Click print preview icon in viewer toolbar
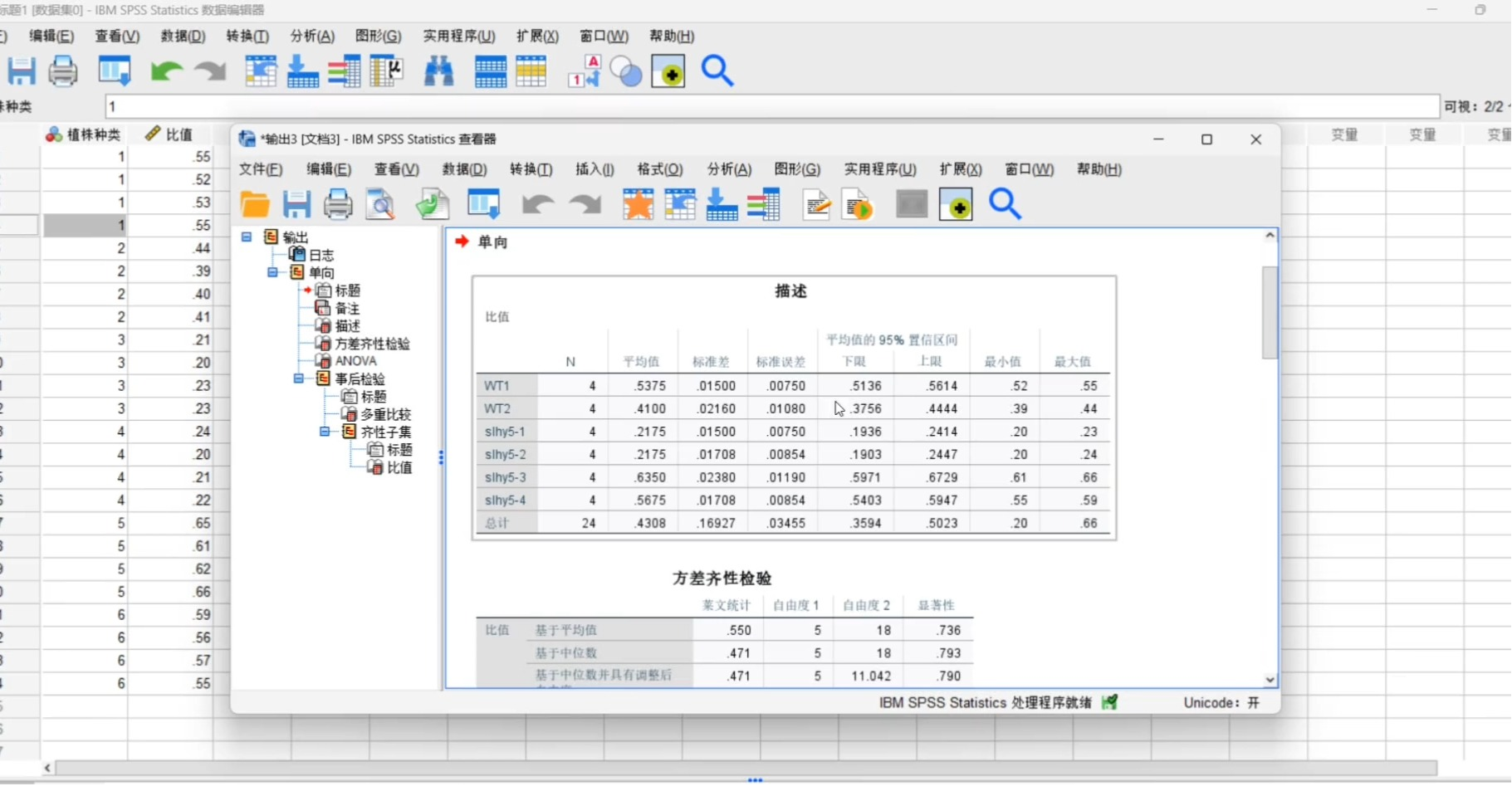The width and height of the screenshot is (1512, 786). click(x=381, y=204)
